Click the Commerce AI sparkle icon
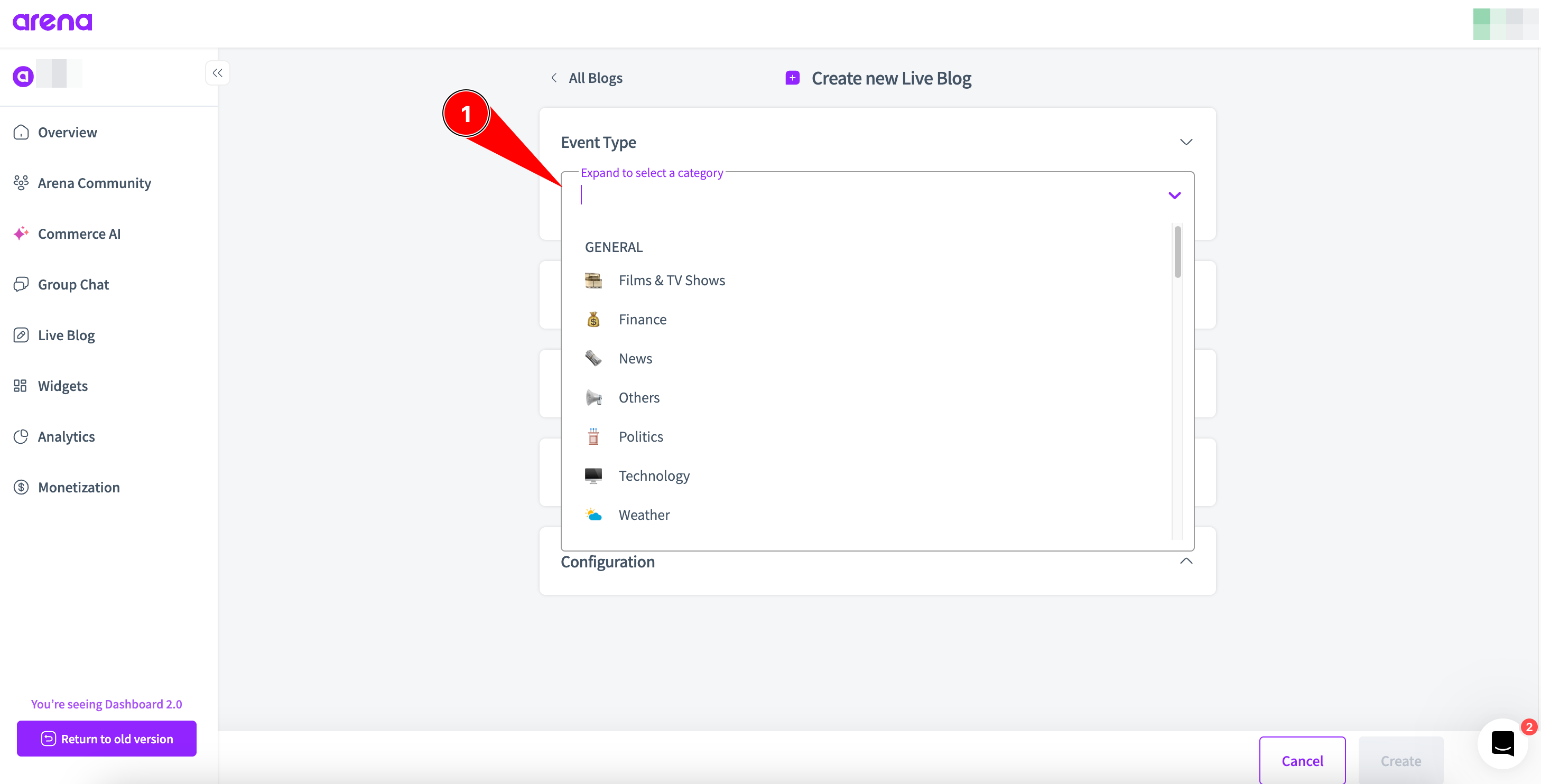The width and height of the screenshot is (1541, 784). point(21,233)
